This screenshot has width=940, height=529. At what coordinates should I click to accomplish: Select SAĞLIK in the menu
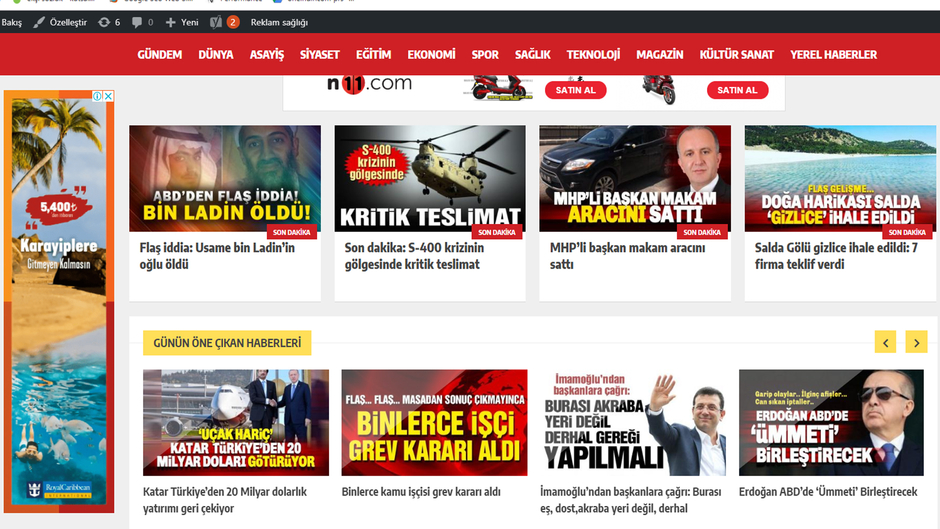tap(532, 55)
